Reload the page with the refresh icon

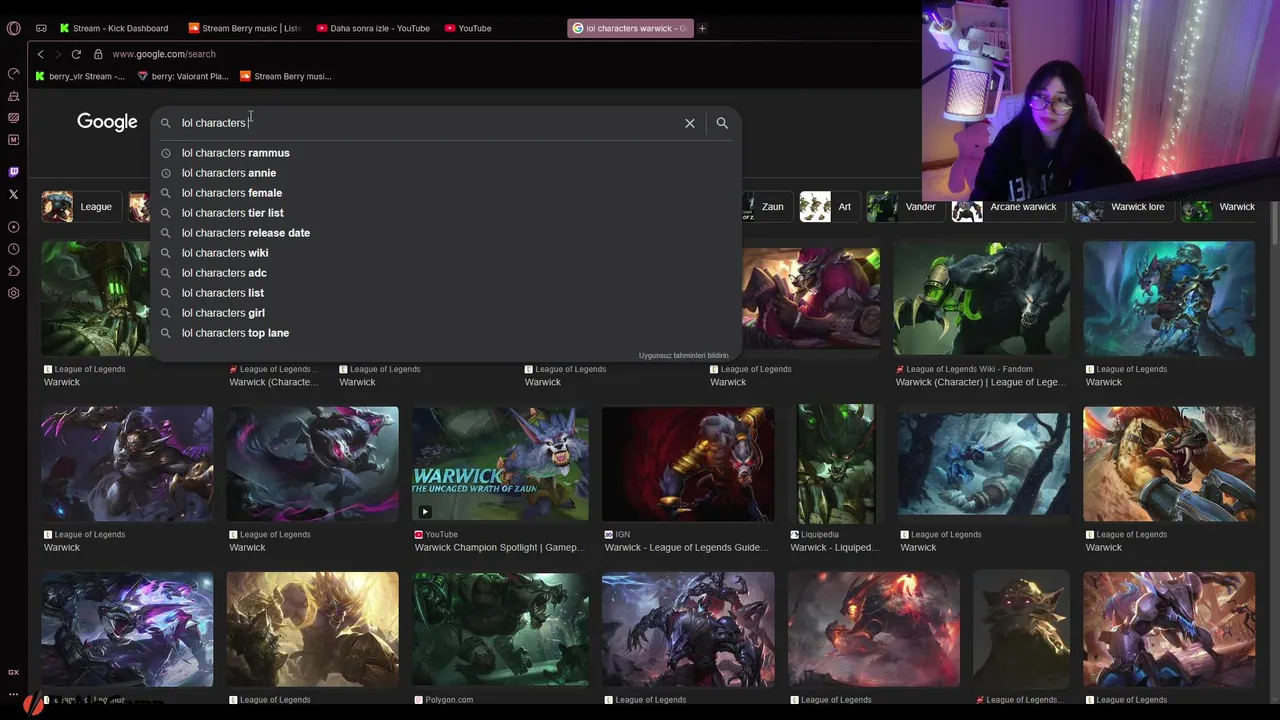click(76, 54)
